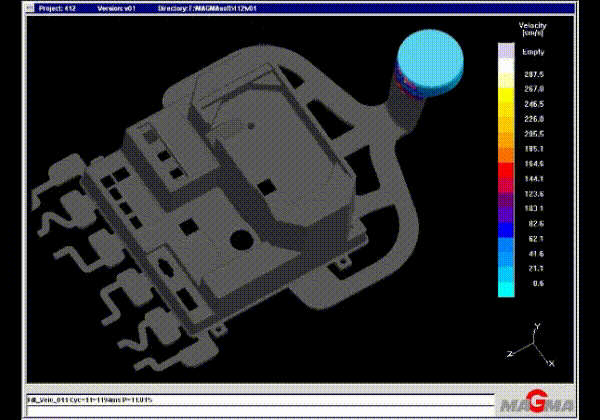Click the circular hole in the casting plate

[240, 240]
